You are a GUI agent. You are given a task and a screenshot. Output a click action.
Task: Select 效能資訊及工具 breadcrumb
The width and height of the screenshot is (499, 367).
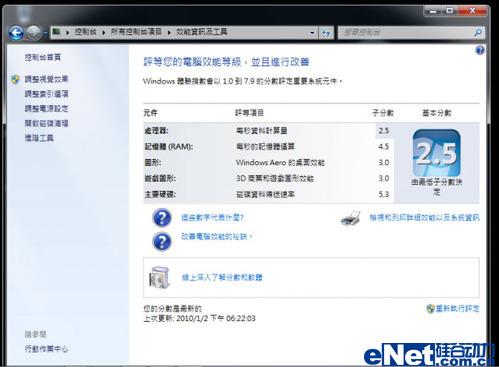pos(202,32)
